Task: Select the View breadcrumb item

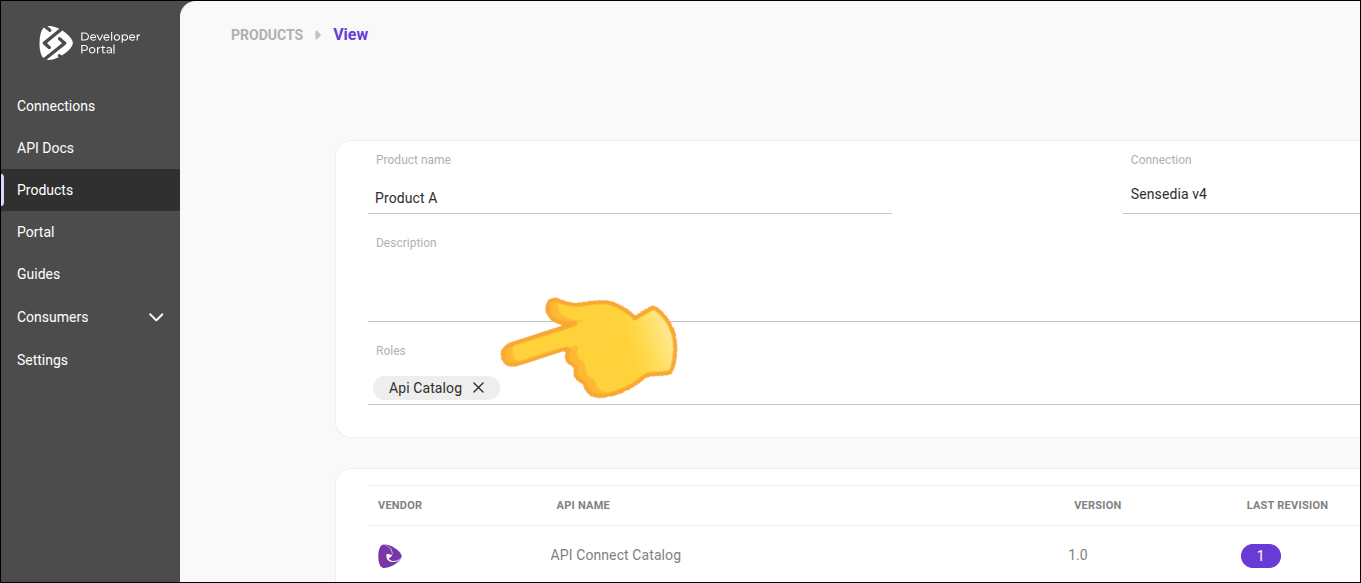Action: [350, 34]
